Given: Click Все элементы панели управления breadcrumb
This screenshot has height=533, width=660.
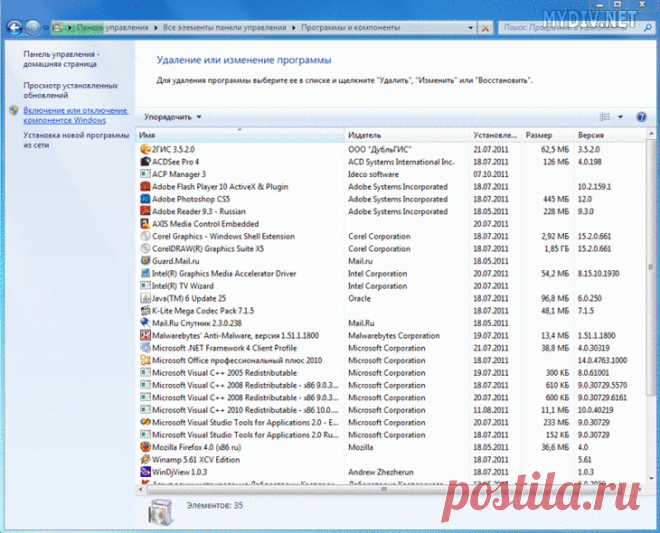Looking at the screenshot, I should tap(224, 28).
